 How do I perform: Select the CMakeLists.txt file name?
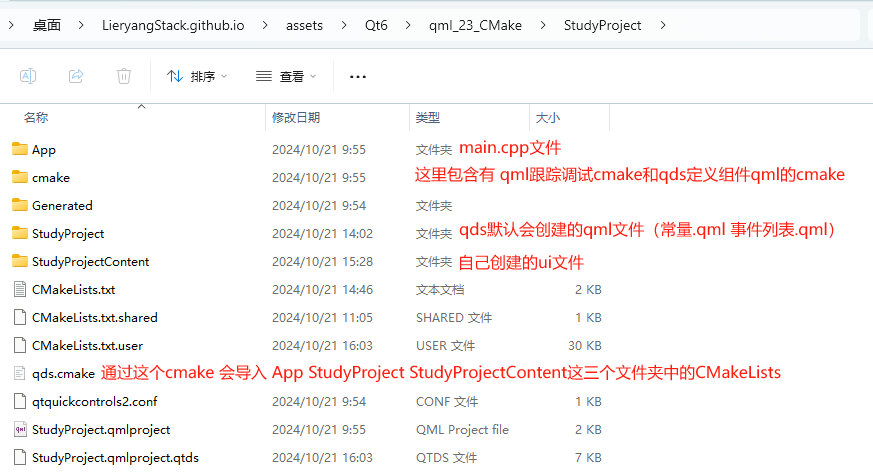tap(73, 289)
